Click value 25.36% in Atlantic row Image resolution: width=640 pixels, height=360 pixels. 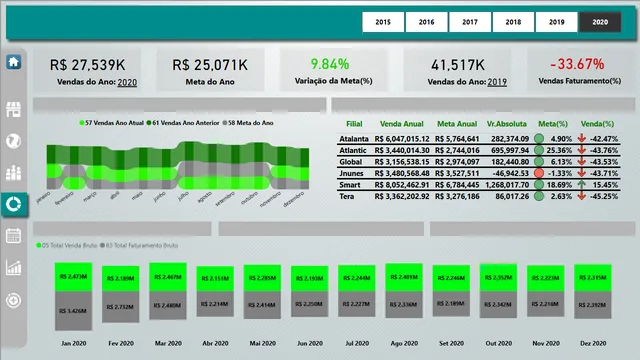click(x=559, y=150)
